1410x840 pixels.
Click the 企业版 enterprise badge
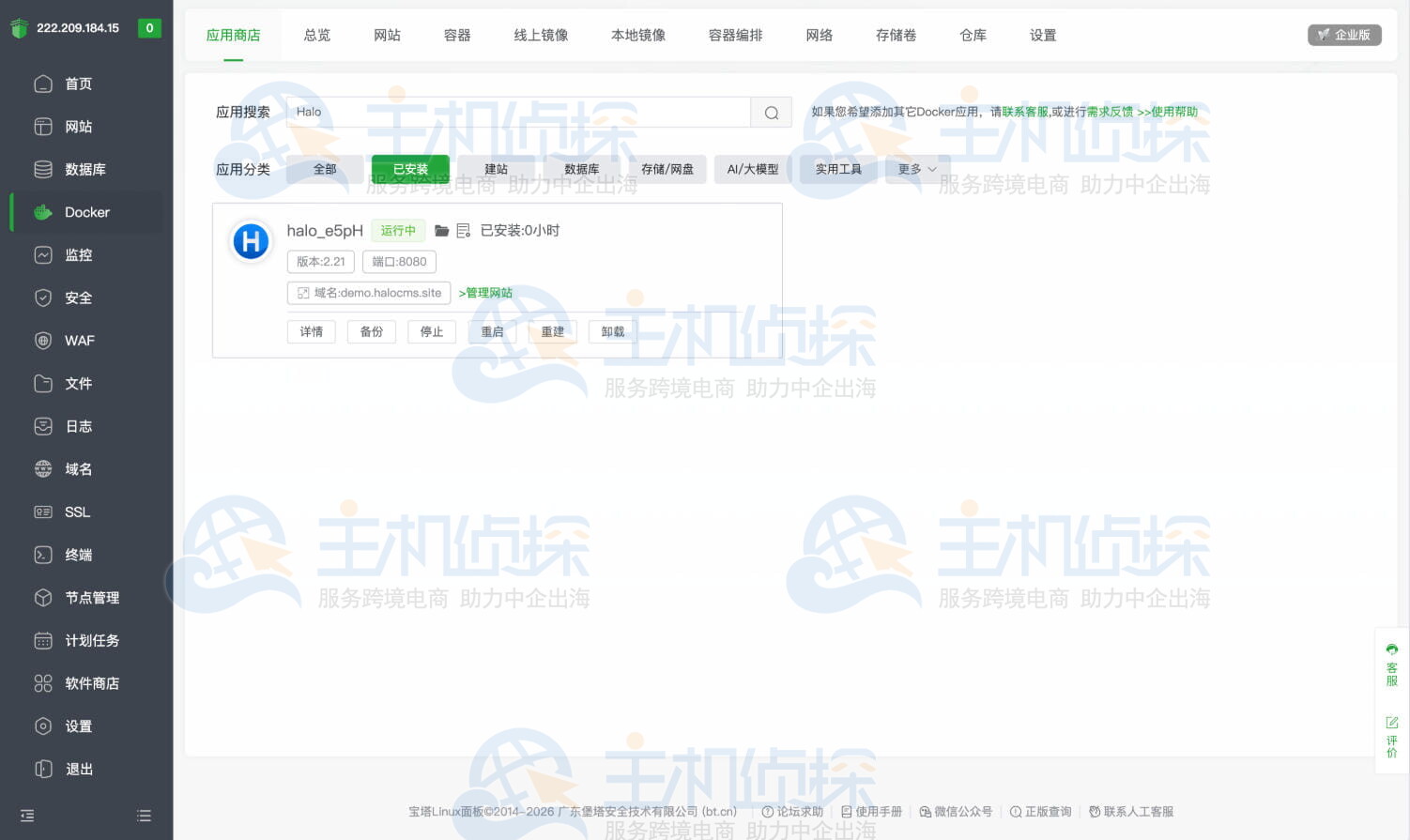(1344, 35)
